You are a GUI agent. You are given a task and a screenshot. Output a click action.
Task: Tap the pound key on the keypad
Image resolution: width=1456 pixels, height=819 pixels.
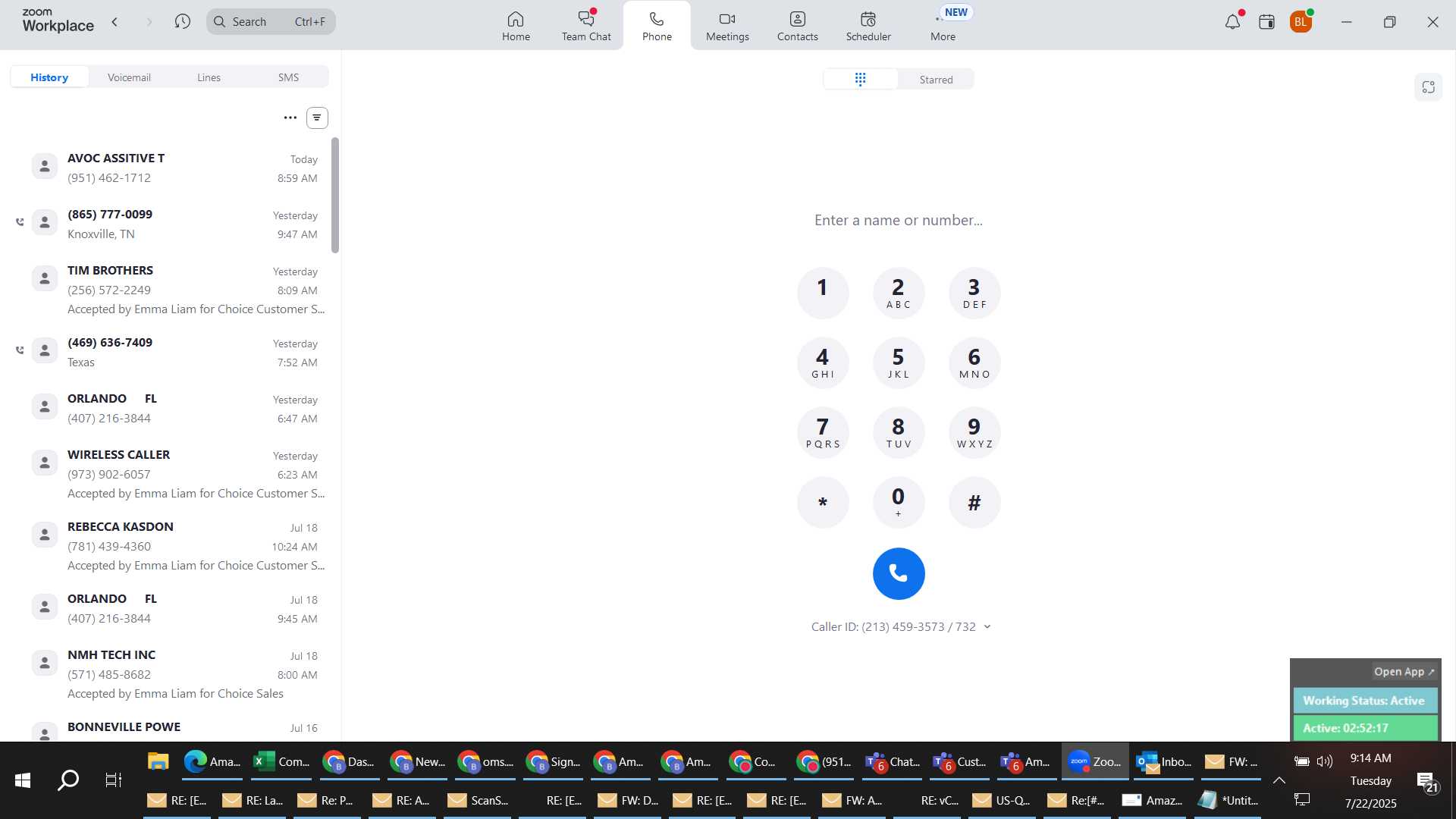coord(974,502)
